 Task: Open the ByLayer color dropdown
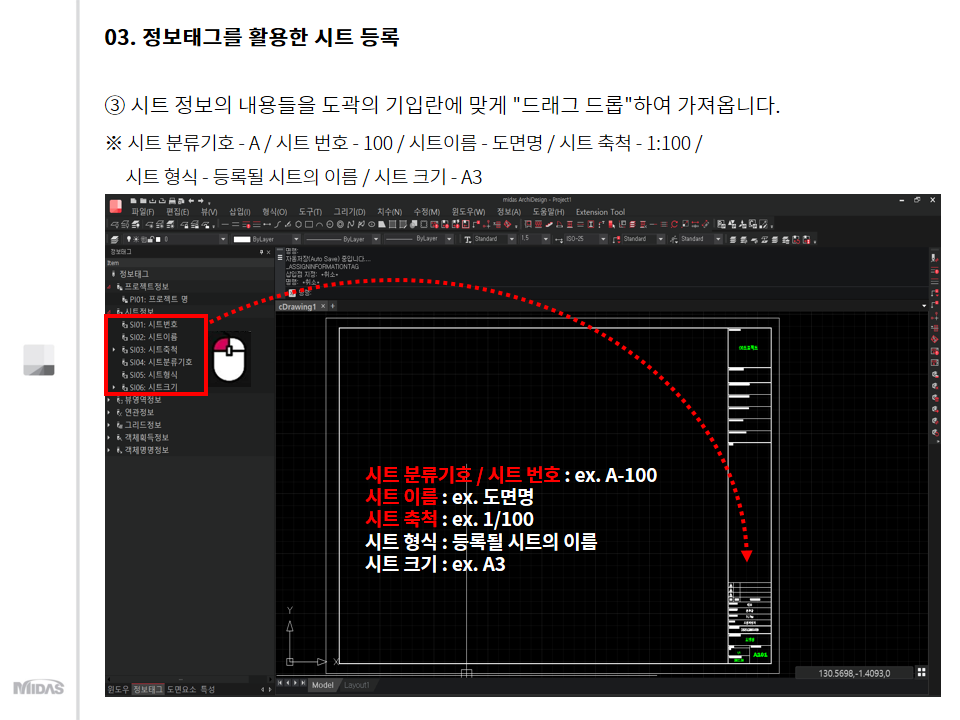(x=294, y=239)
